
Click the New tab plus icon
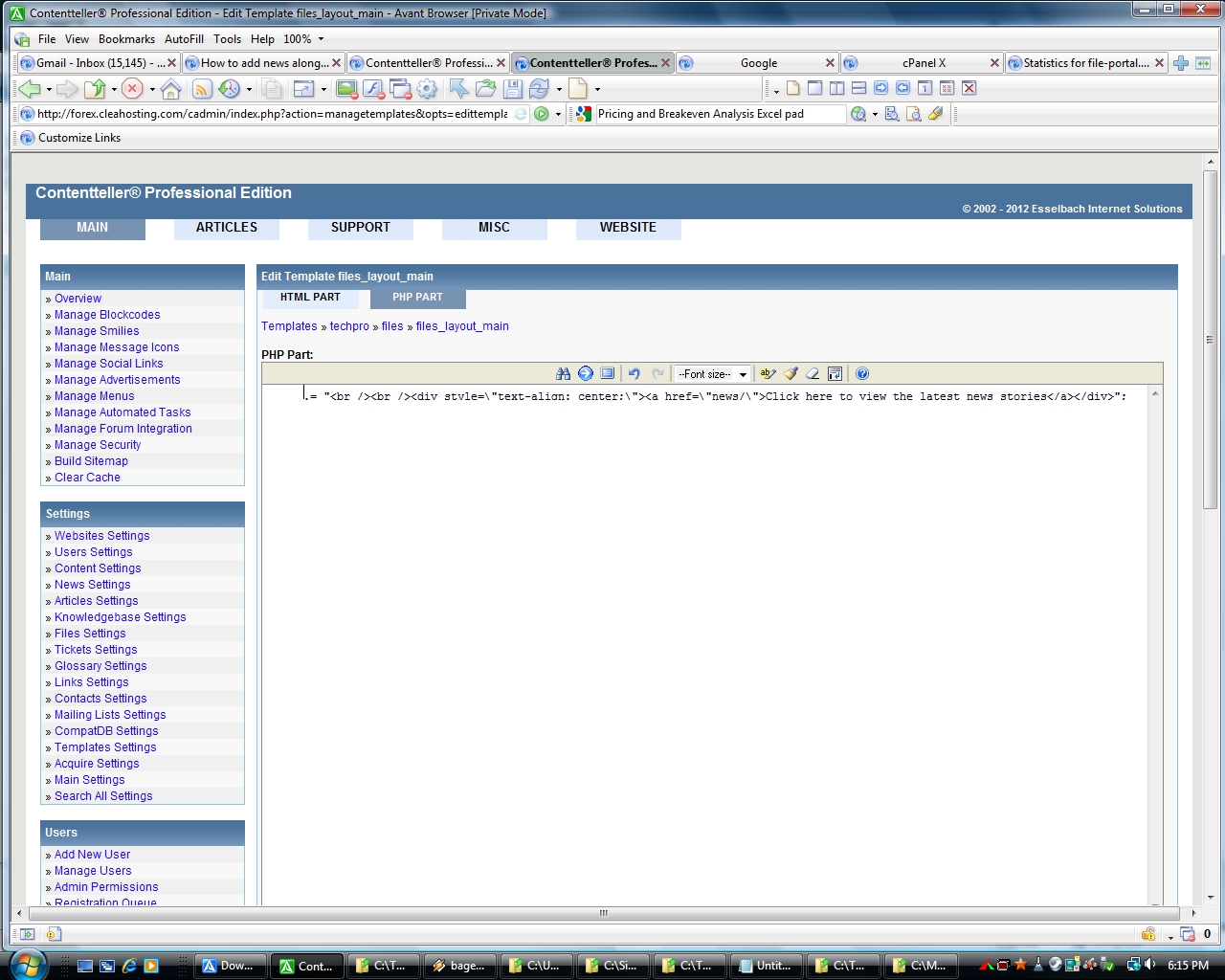coord(1181,63)
